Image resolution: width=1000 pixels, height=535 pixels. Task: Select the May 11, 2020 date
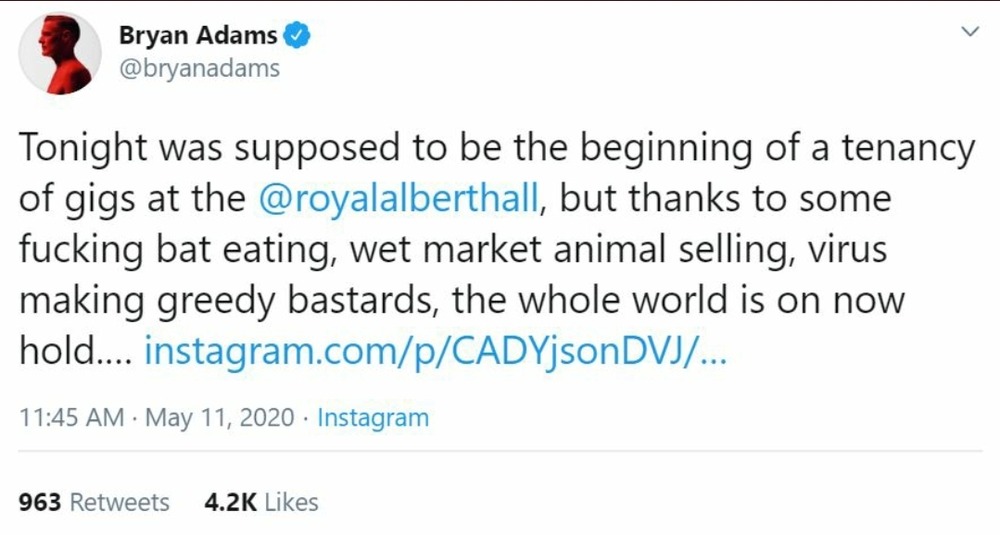click(x=220, y=417)
